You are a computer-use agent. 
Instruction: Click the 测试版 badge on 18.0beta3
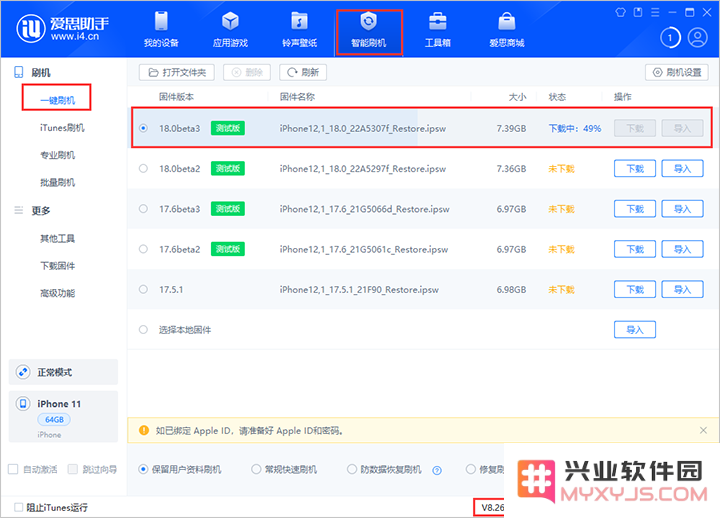[x=228, y=128]
